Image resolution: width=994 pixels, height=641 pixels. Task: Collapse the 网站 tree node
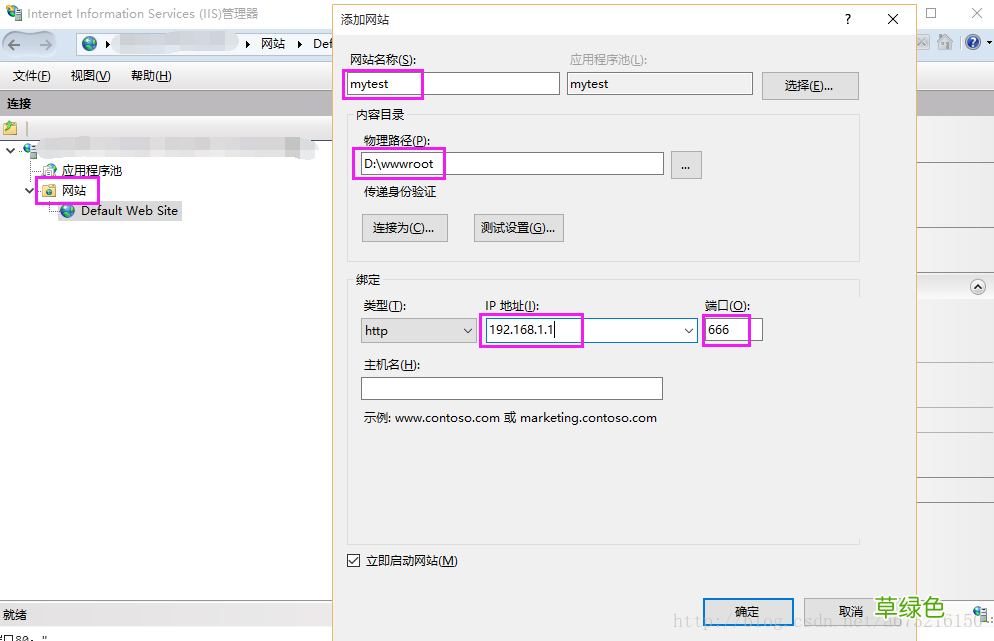tap(29, 190)
